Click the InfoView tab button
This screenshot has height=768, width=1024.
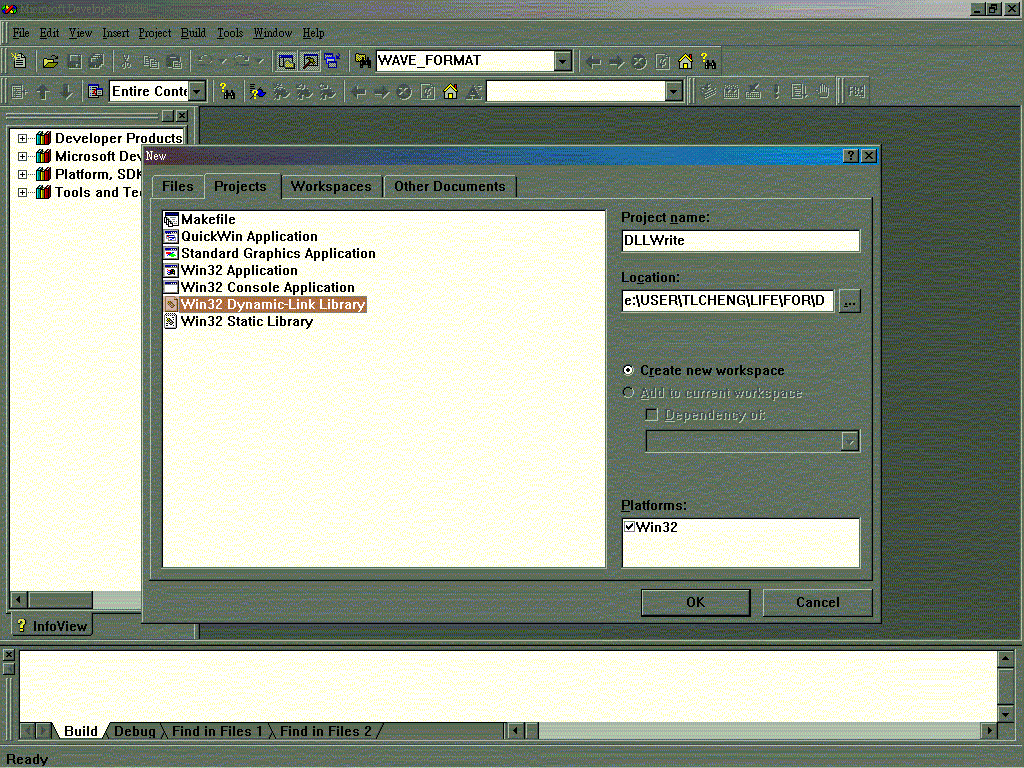pos(52,626)
